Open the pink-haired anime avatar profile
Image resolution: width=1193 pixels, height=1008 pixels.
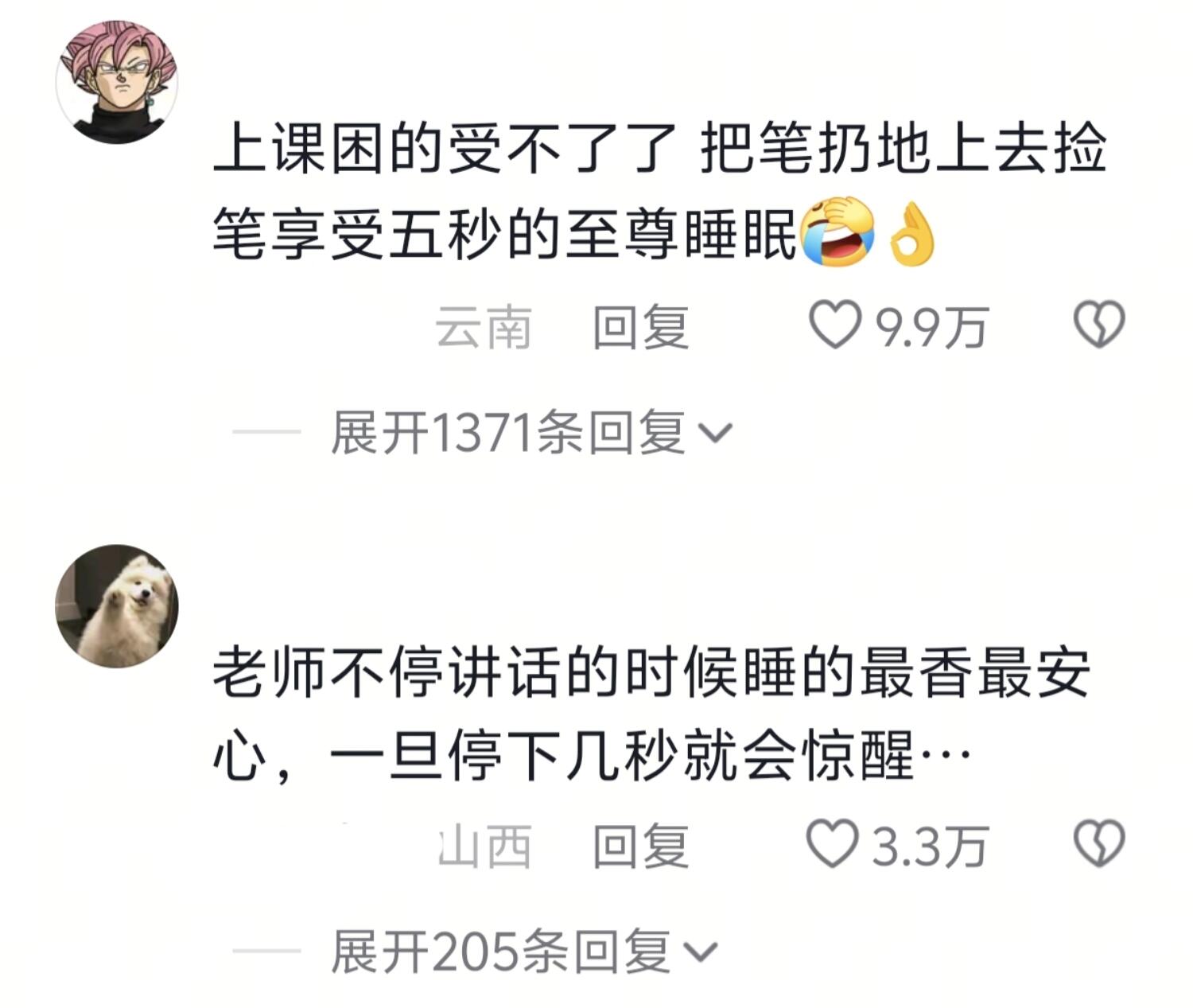click(117, 83)
